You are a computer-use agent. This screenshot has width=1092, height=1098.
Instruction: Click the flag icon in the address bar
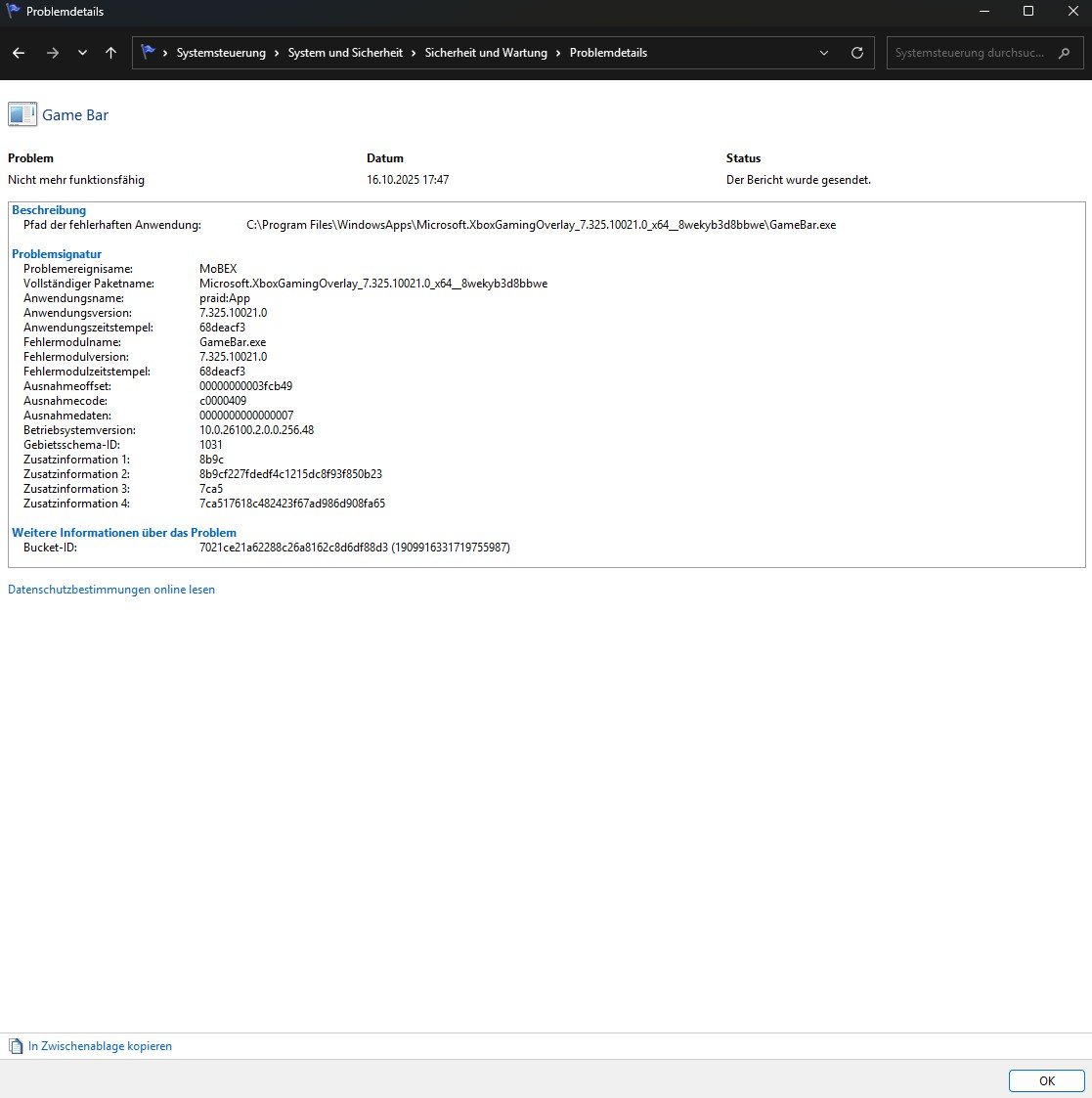pyautogui.click(x=148, y=52)
